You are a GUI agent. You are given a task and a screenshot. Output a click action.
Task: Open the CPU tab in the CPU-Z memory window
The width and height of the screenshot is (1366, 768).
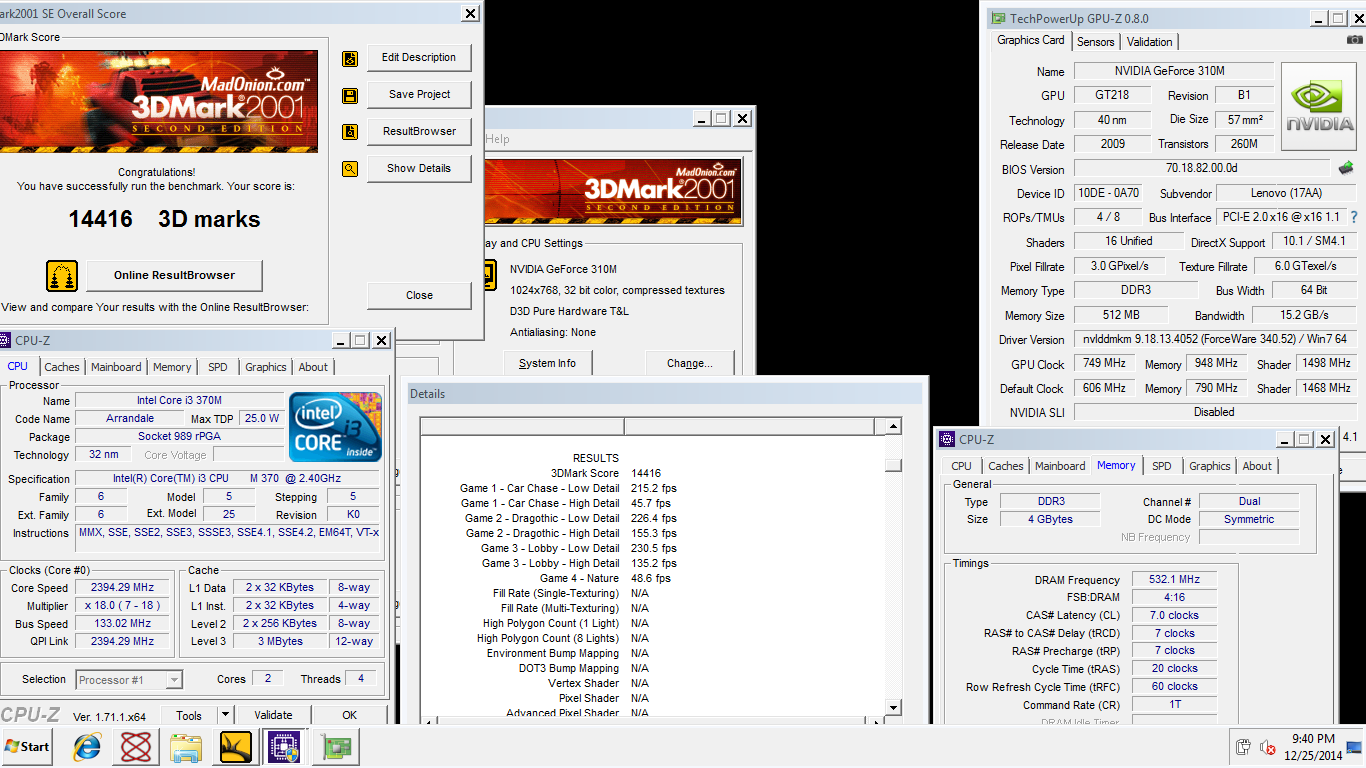[x=961, y=466]
